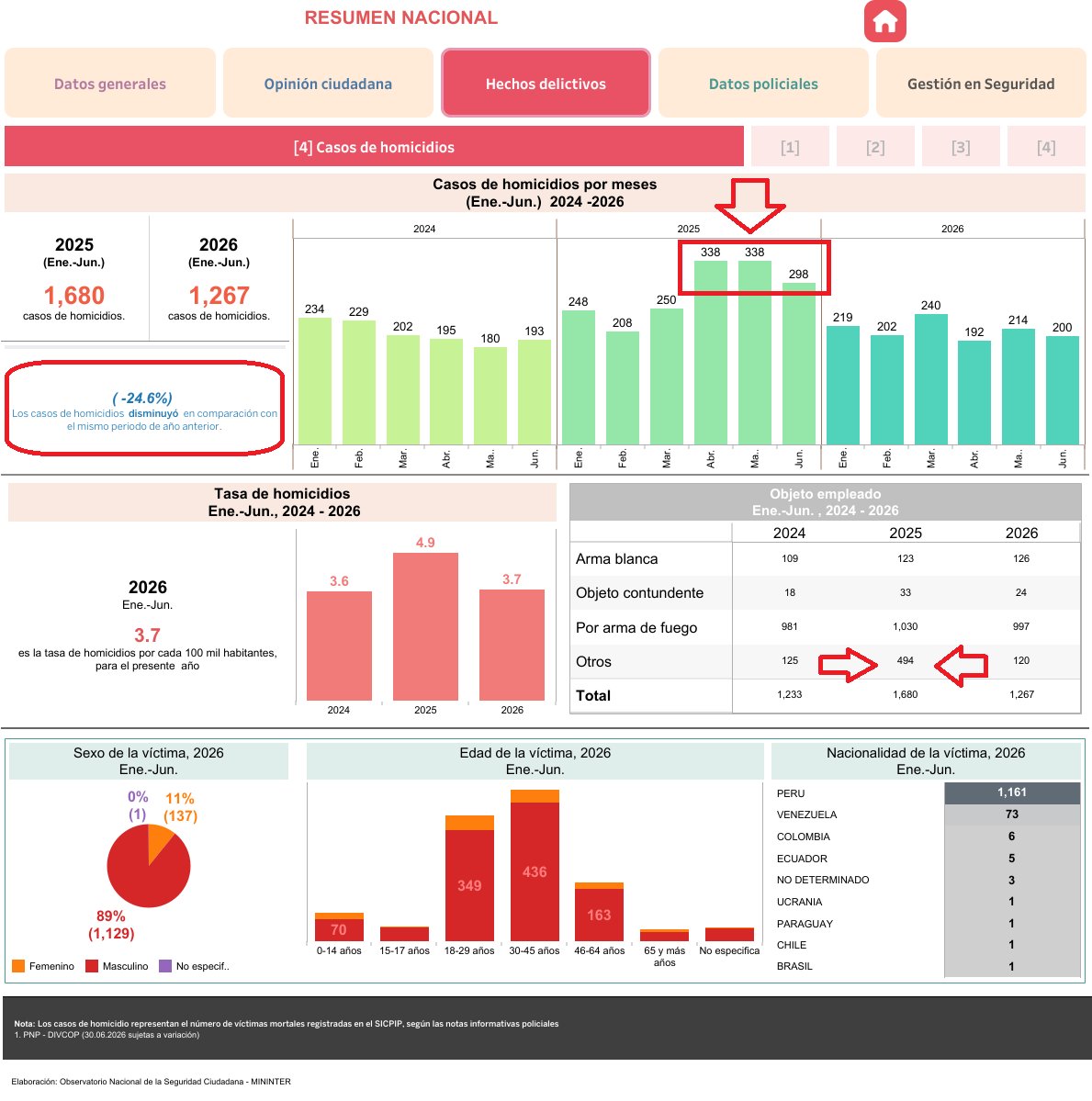Screen dimensions: 1092x1101
Task: Click the BRASIL nationality row
Action: 928,966
